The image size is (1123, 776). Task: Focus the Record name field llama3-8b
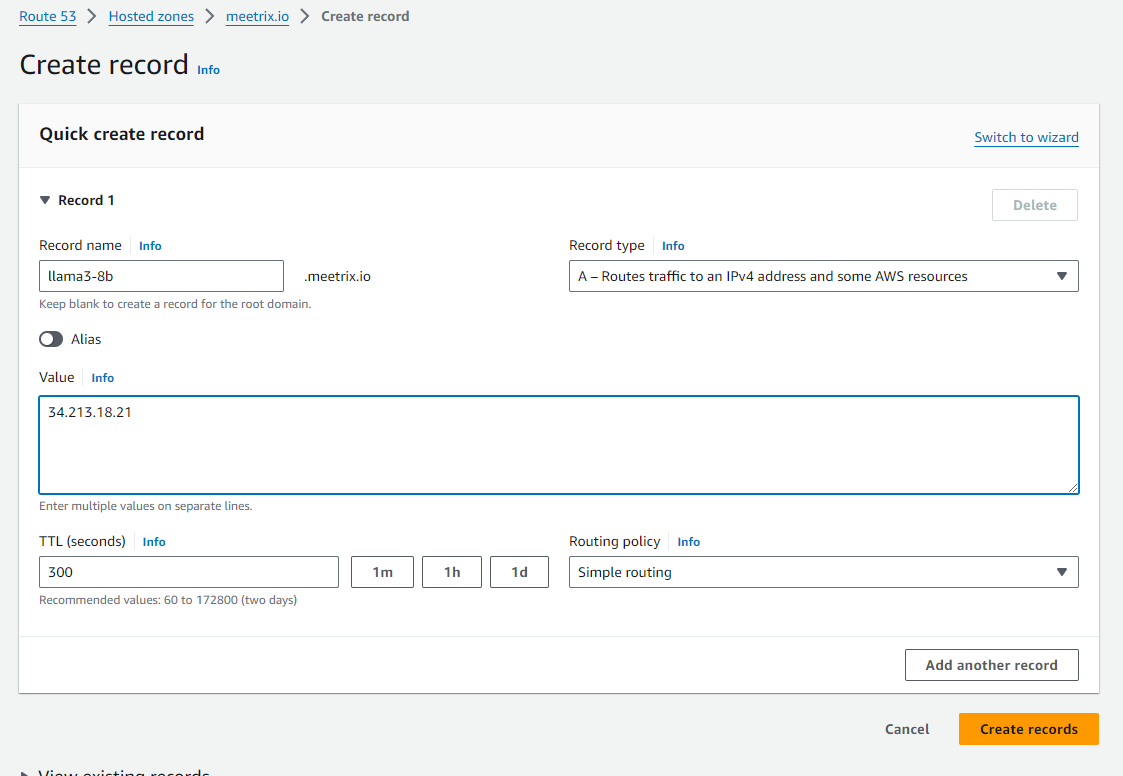(x=161, y=276)
